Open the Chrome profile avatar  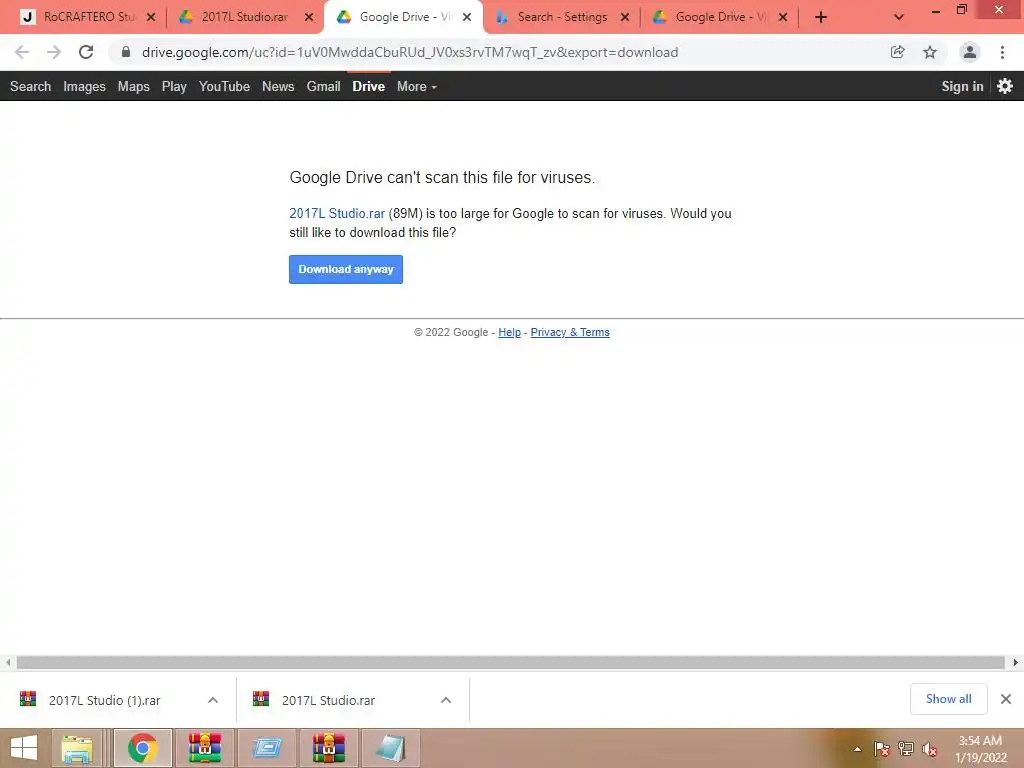[970, 52]
